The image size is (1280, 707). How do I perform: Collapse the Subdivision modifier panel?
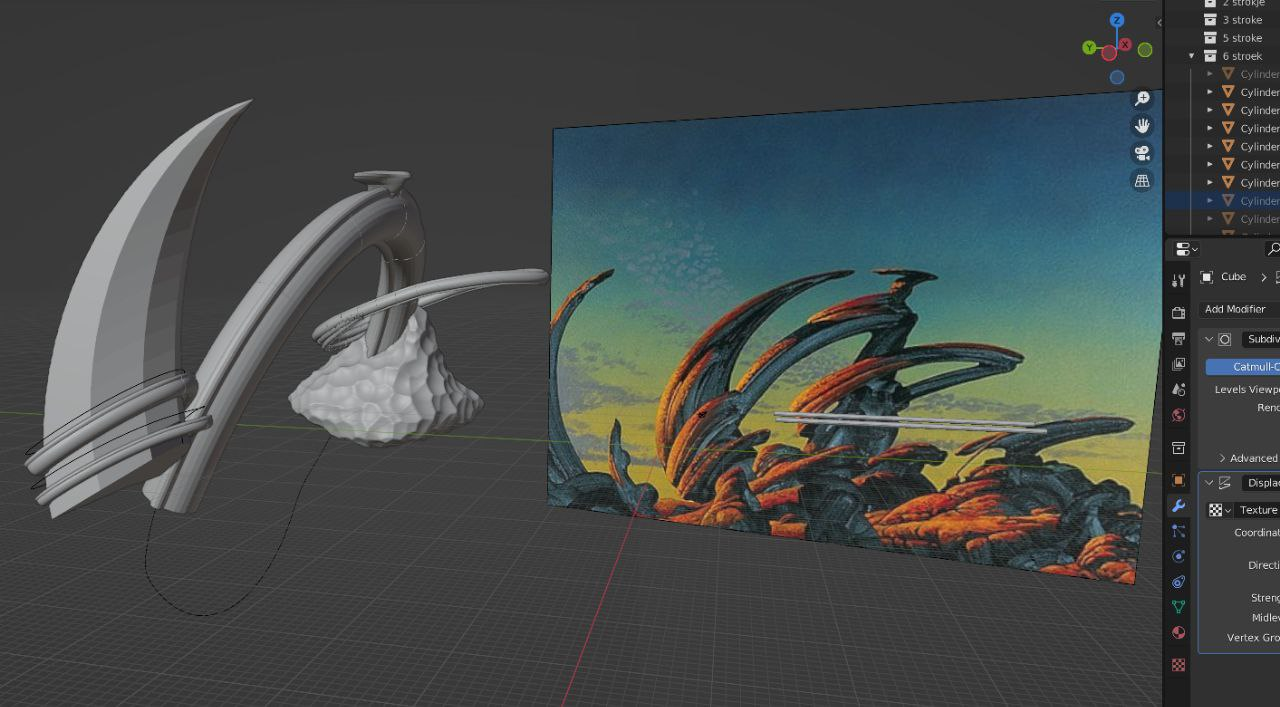click(1209, 339)
